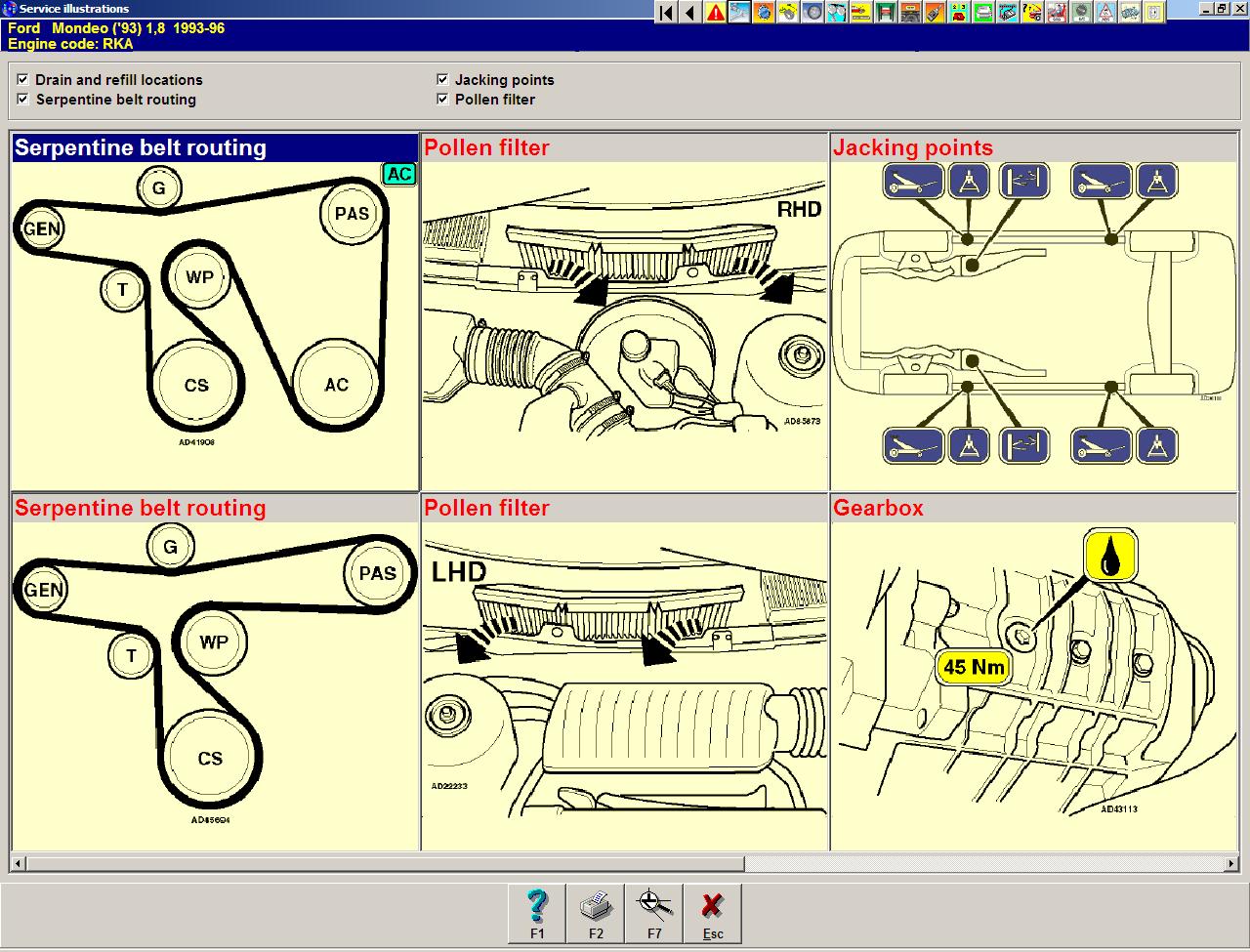This screenshot has height=952, width=1250.
Task: Activate the F7 zoom magnifier button
Action: coord(654,913)
